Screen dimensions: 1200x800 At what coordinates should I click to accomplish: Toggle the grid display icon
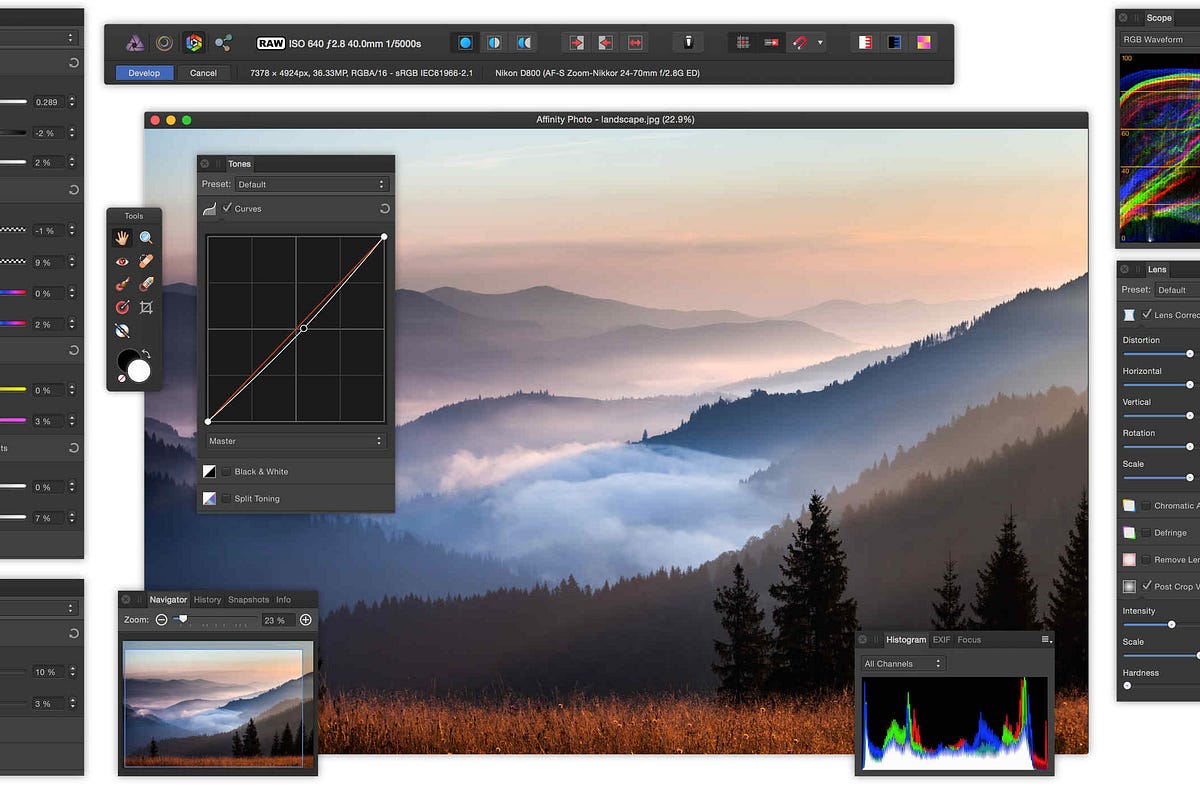pos(743,43)
